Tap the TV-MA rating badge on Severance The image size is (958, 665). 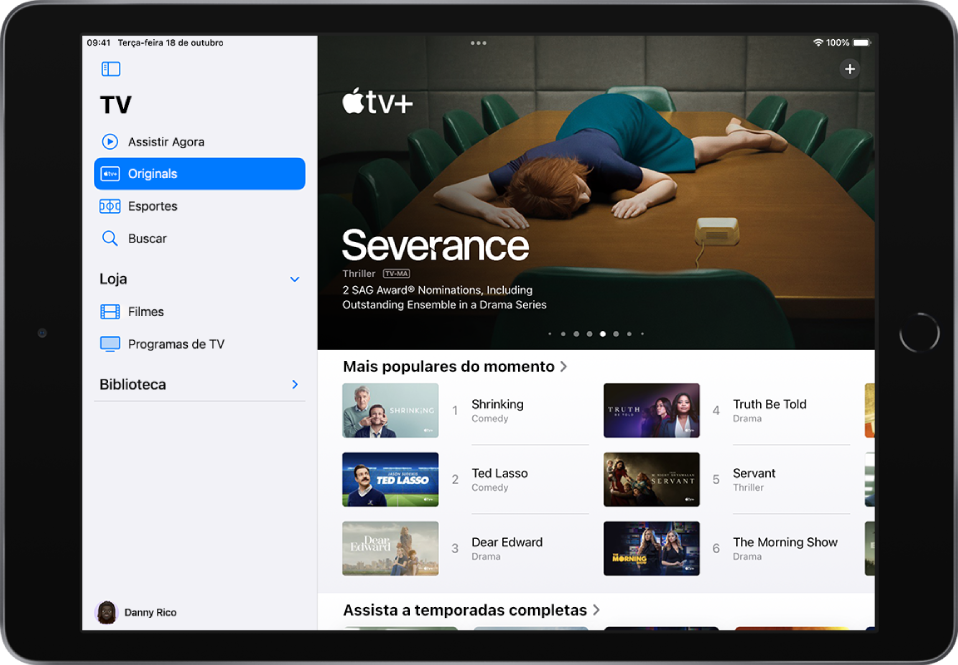(x=398, y=273)
